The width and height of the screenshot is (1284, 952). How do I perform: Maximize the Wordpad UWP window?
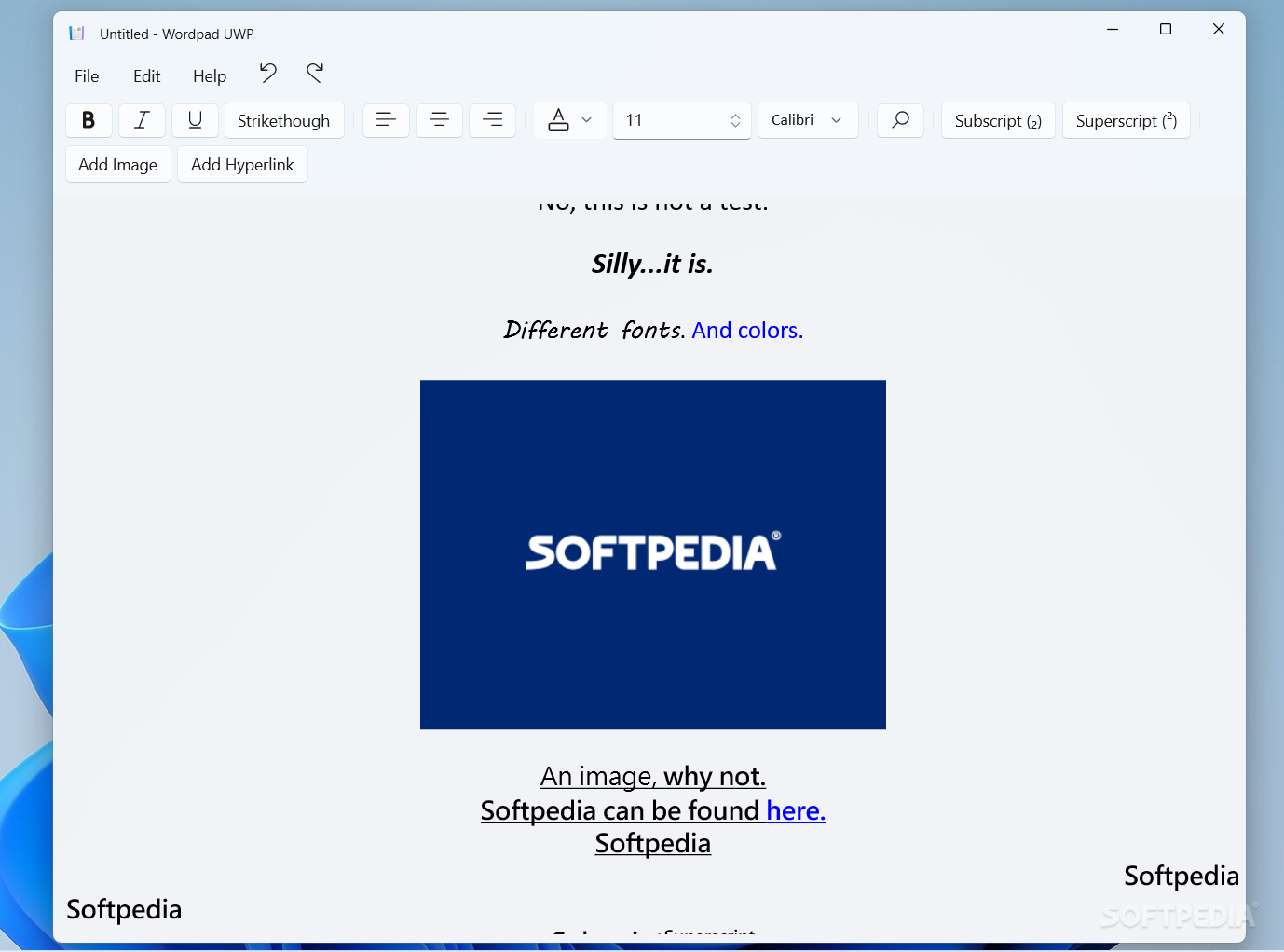pos(1166,30)
